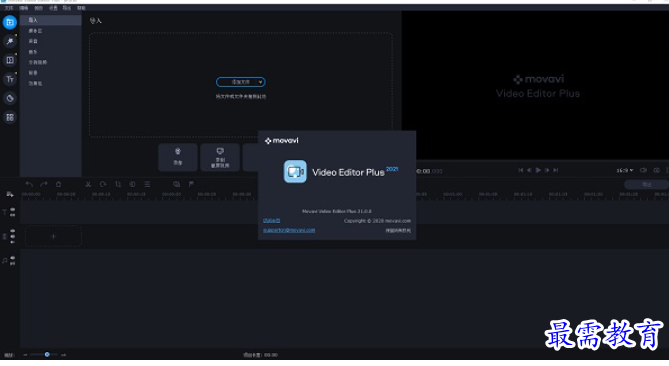Click the plus placeholder on video track
Screen dimensions: 669x366
[53, 236]
